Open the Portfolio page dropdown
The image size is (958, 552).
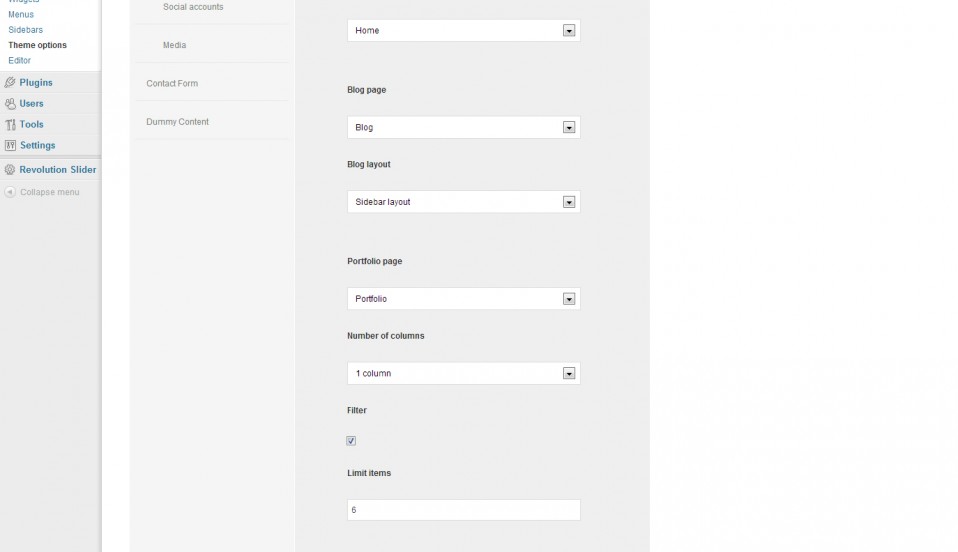[464, 299]
